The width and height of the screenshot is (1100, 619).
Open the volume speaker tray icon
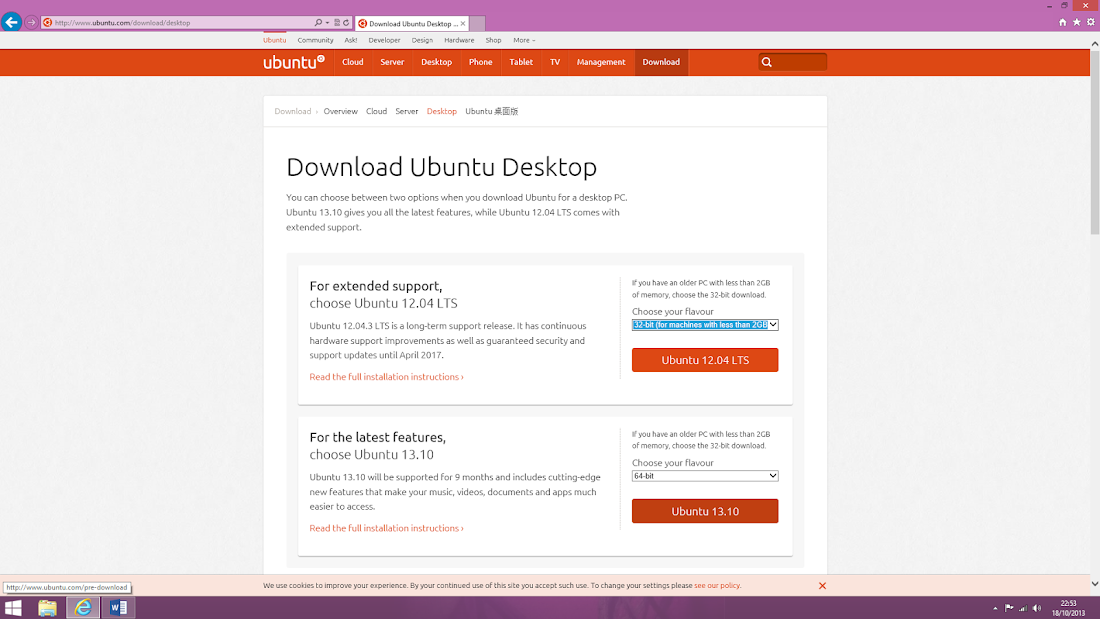click(x=1037, y=608)
